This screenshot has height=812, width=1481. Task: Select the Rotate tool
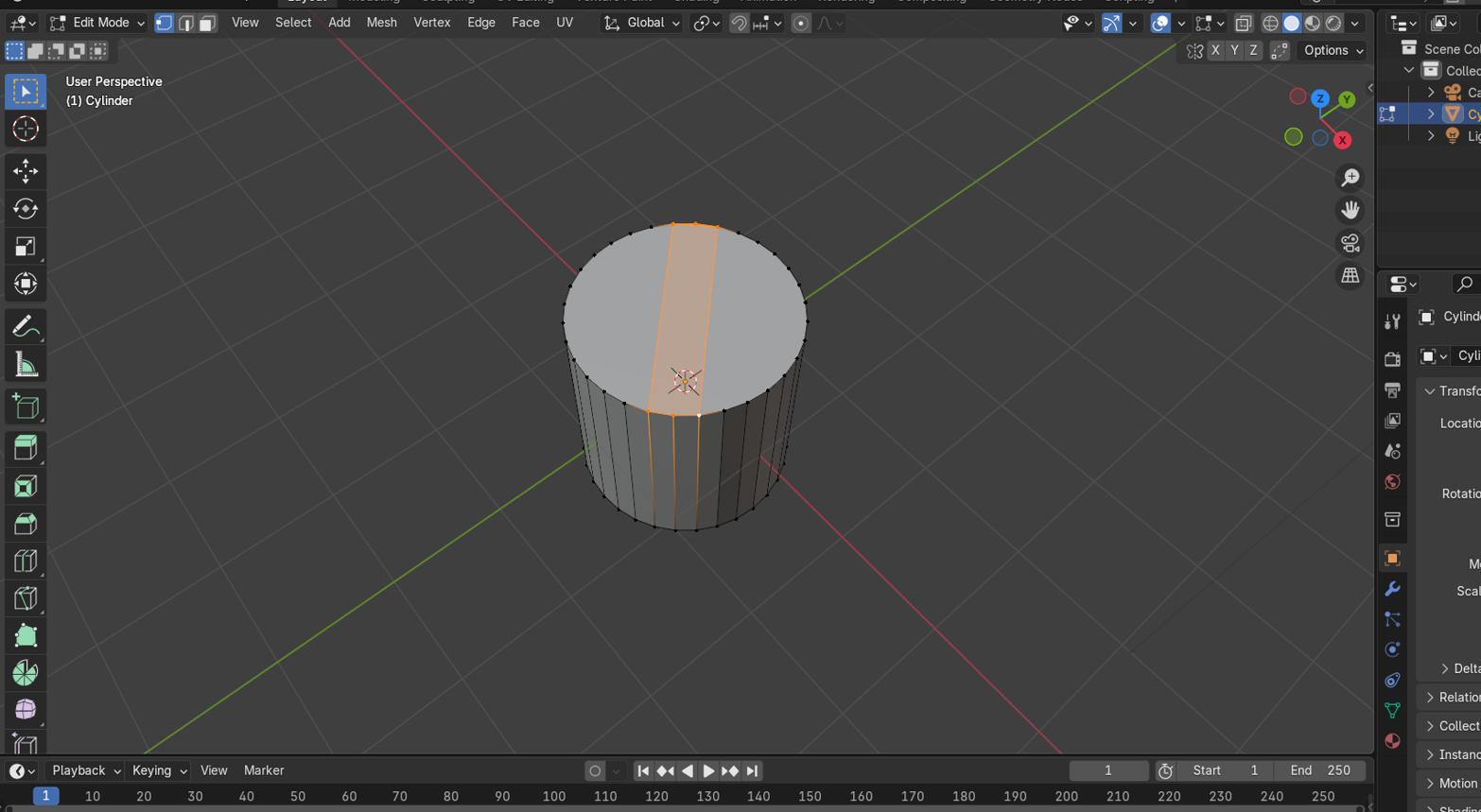tap(26, 209)
